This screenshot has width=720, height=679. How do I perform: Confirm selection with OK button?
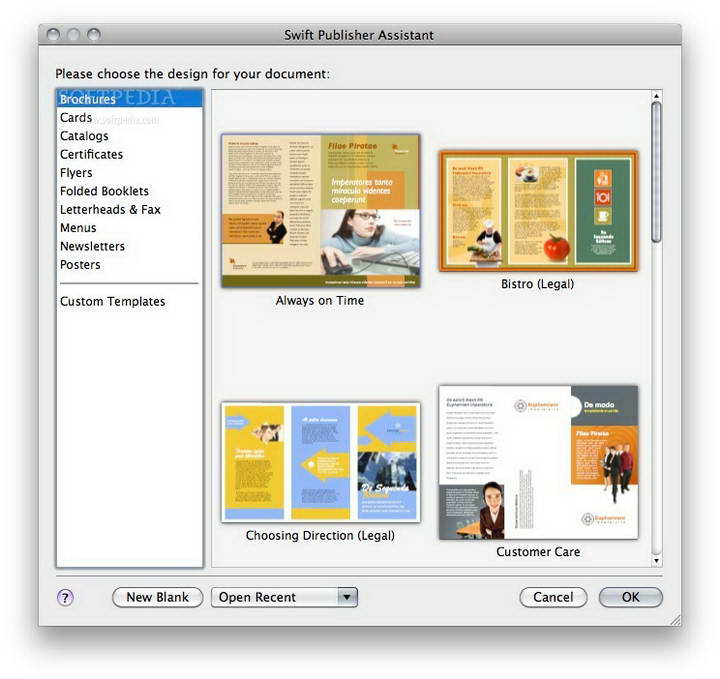click(630, 597)
